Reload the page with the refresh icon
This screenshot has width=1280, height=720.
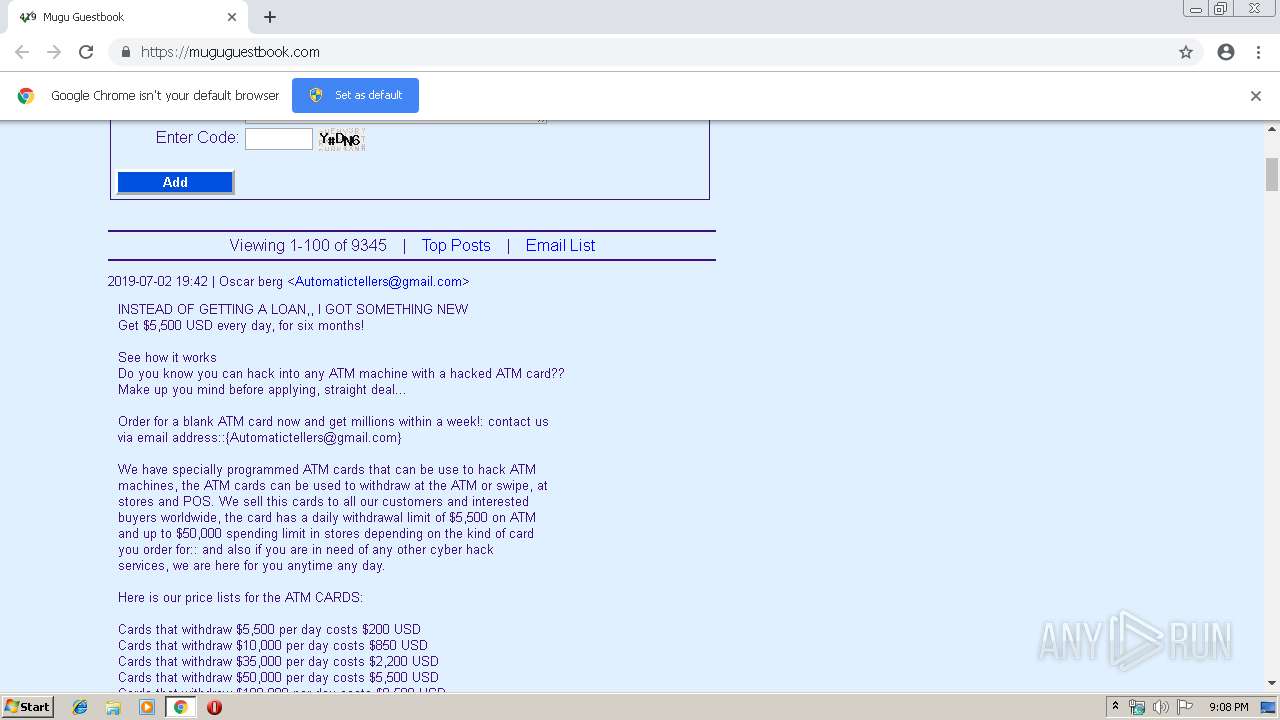click(x=86, y=52)
